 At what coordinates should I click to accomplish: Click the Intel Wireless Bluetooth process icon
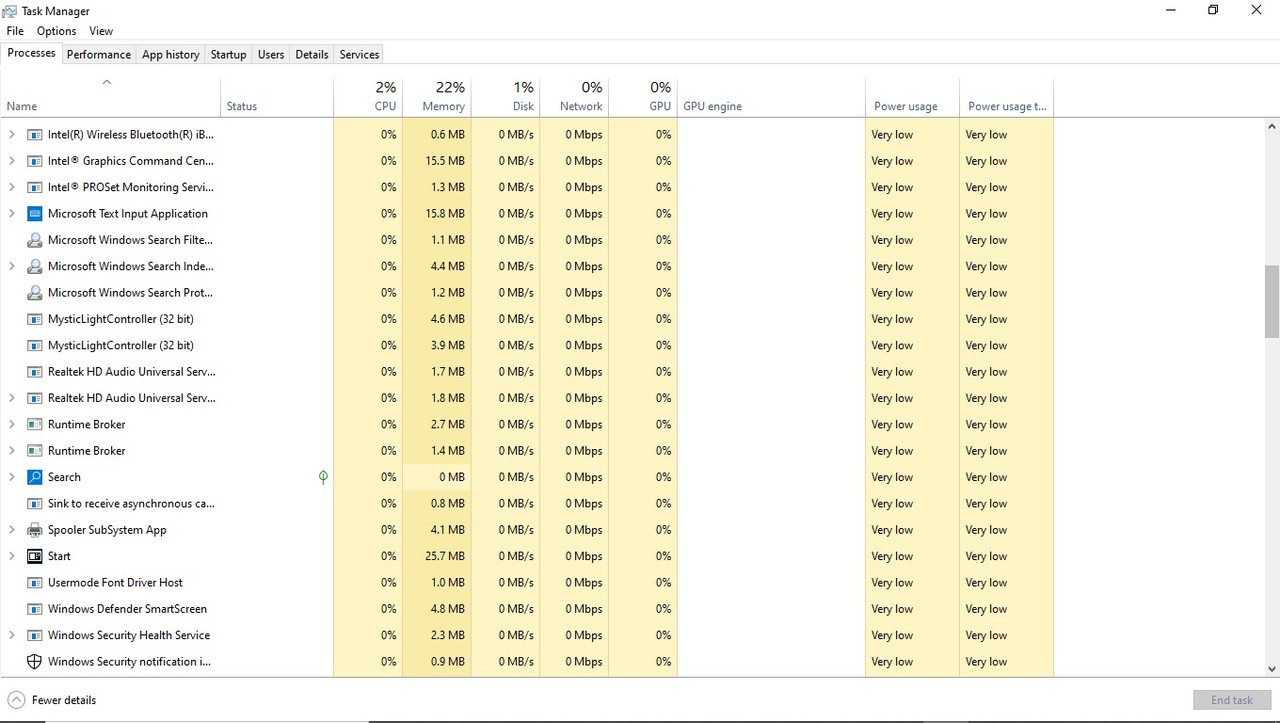click(x=35, y=134)
